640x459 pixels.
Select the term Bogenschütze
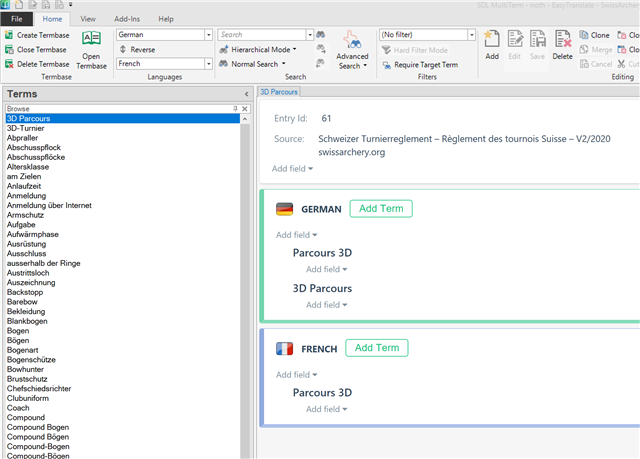pyautogui.click(x=31, y=360)
